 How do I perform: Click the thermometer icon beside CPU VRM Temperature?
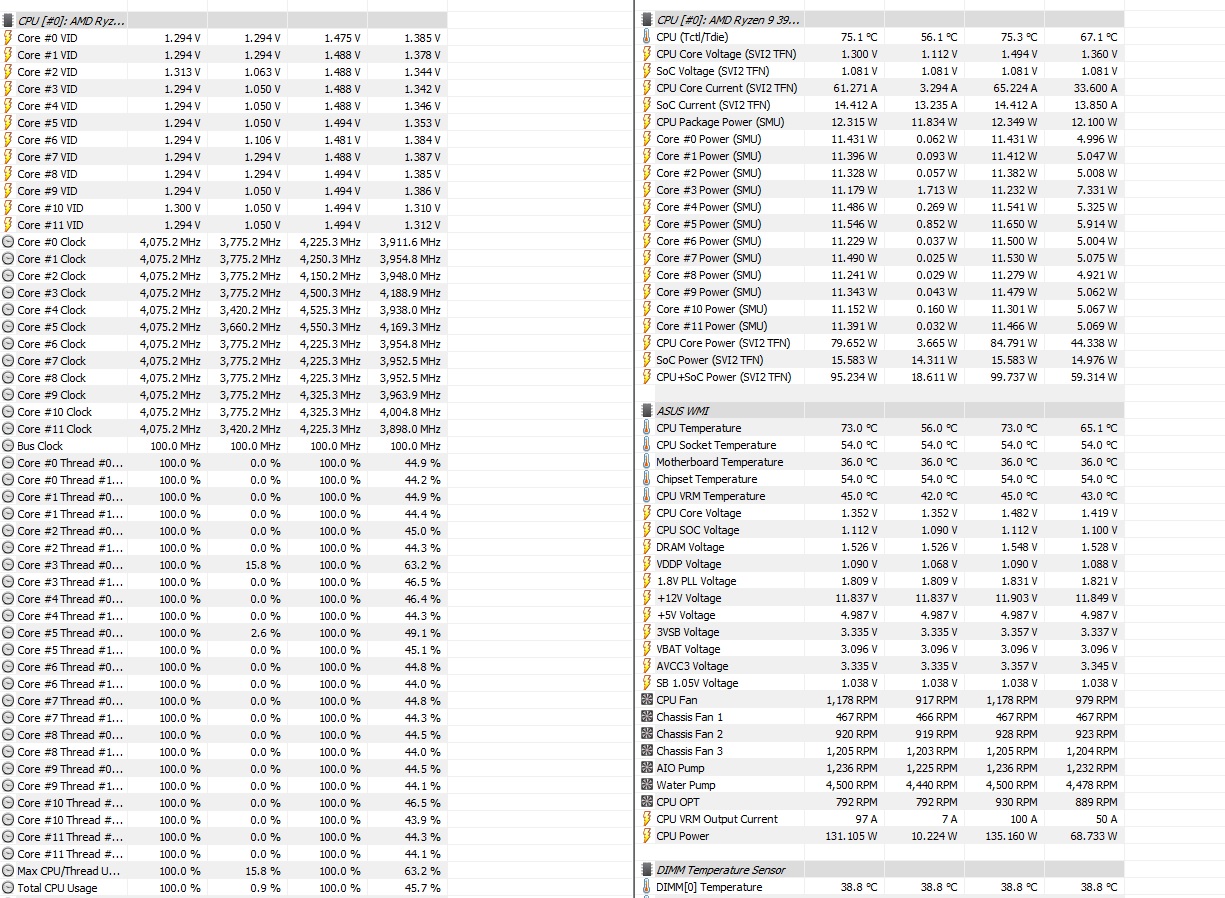tap(646, 495)
